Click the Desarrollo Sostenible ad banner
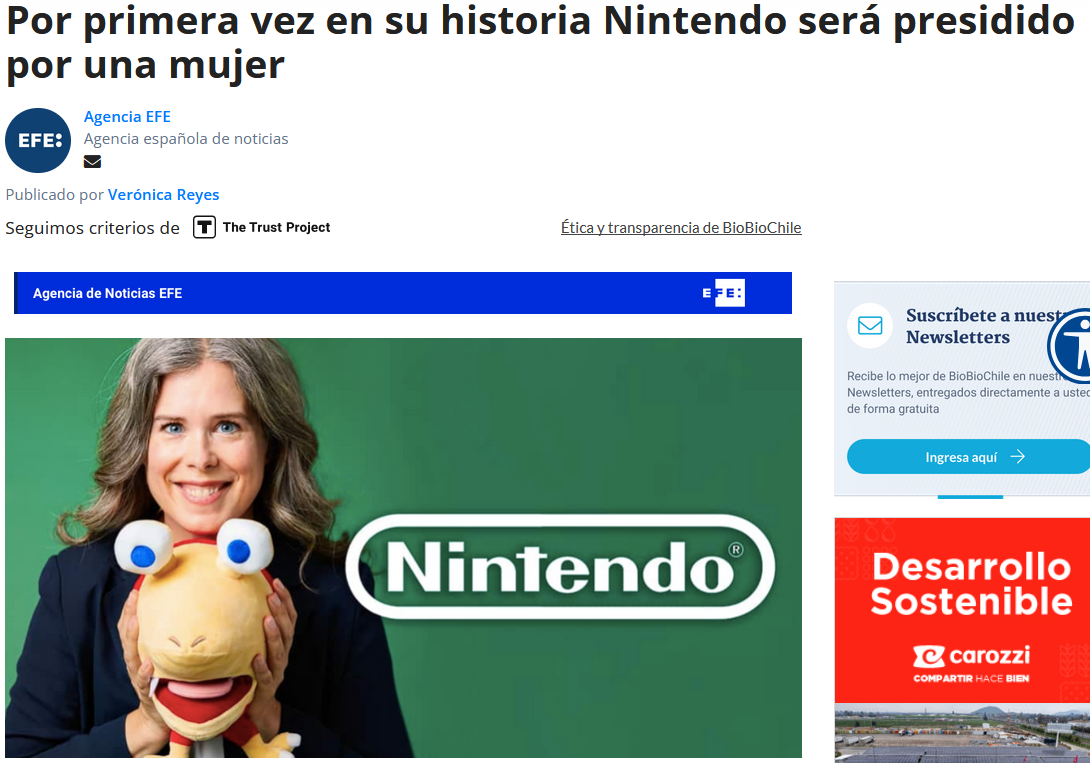 coord(962,610)
